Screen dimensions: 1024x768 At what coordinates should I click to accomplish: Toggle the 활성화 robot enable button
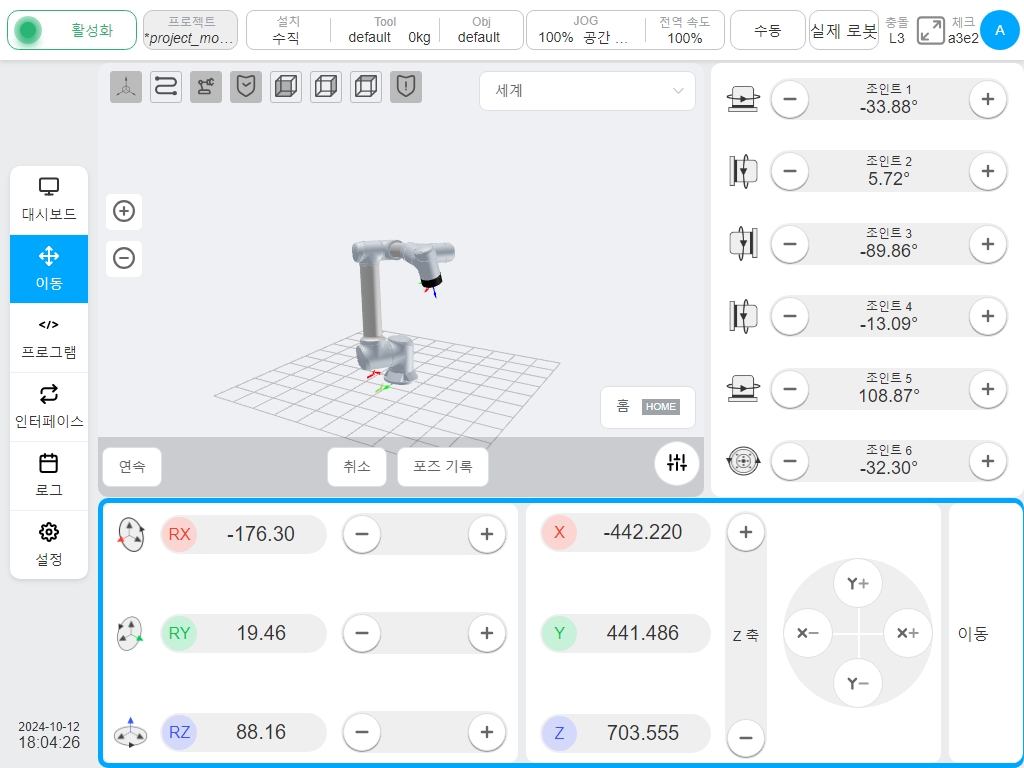pos(72,30)
